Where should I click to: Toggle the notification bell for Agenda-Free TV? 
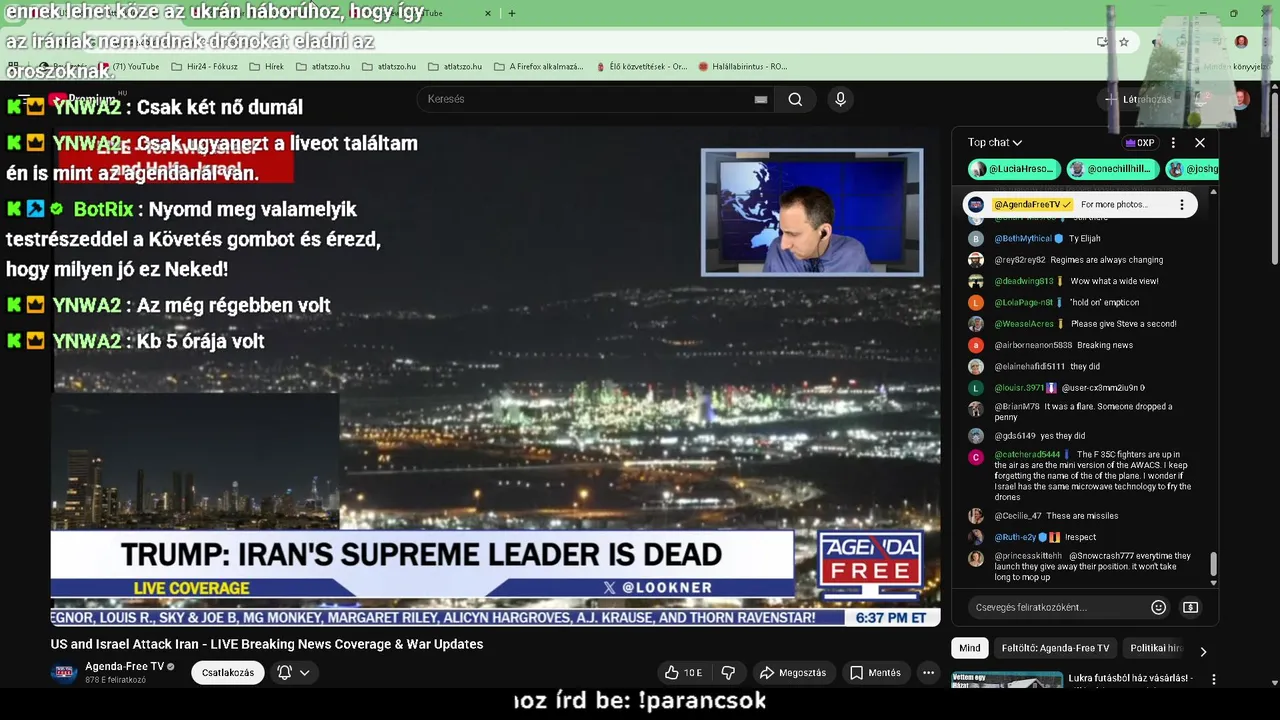coord(284,673)
